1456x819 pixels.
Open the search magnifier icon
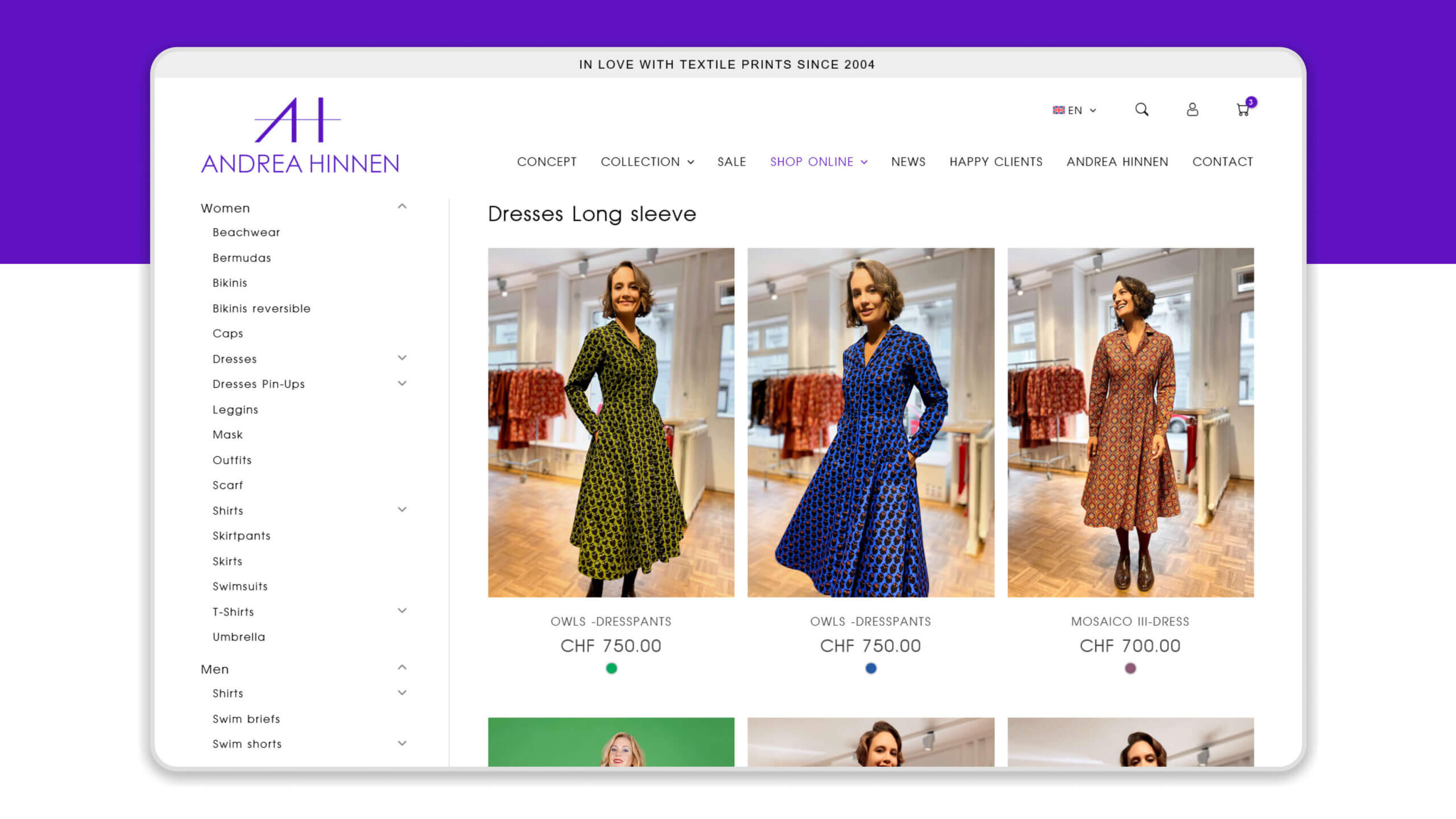(1141, 109)
